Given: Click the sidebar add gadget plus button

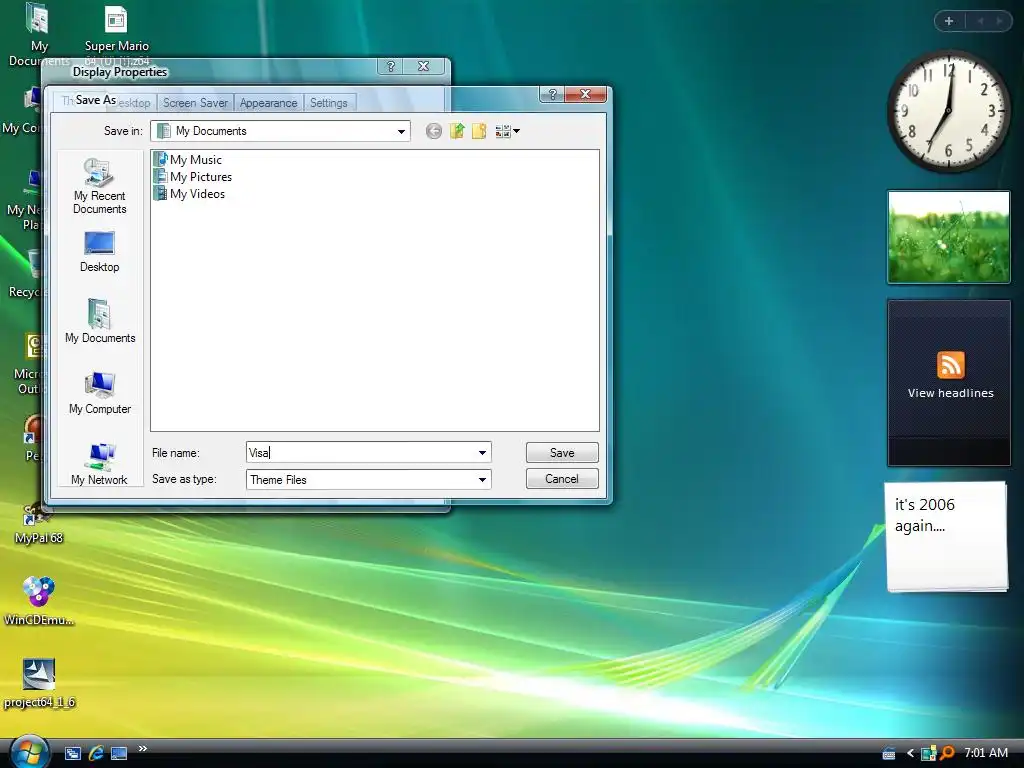Looking at the screenshot, I should (x=949, y=21).
